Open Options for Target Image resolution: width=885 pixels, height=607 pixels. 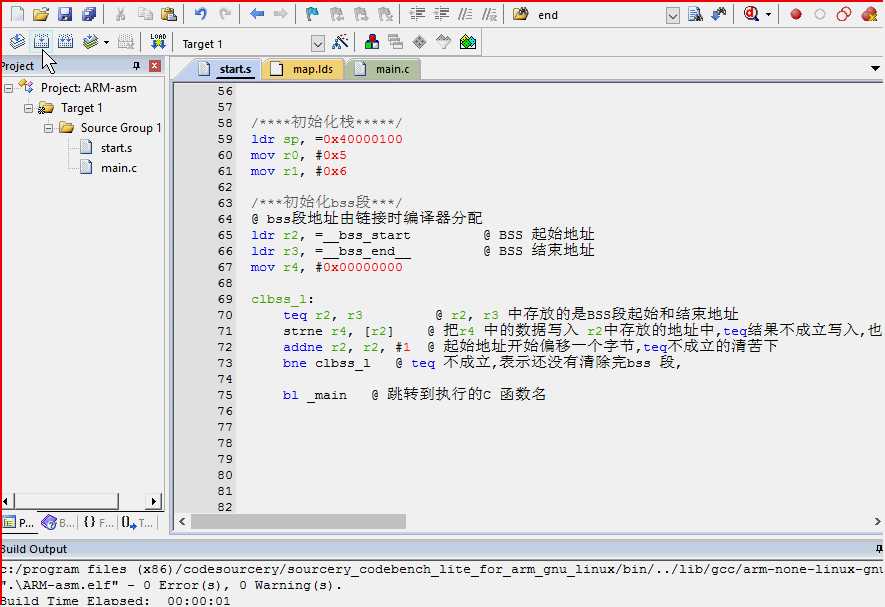click(x=340, y=42)
